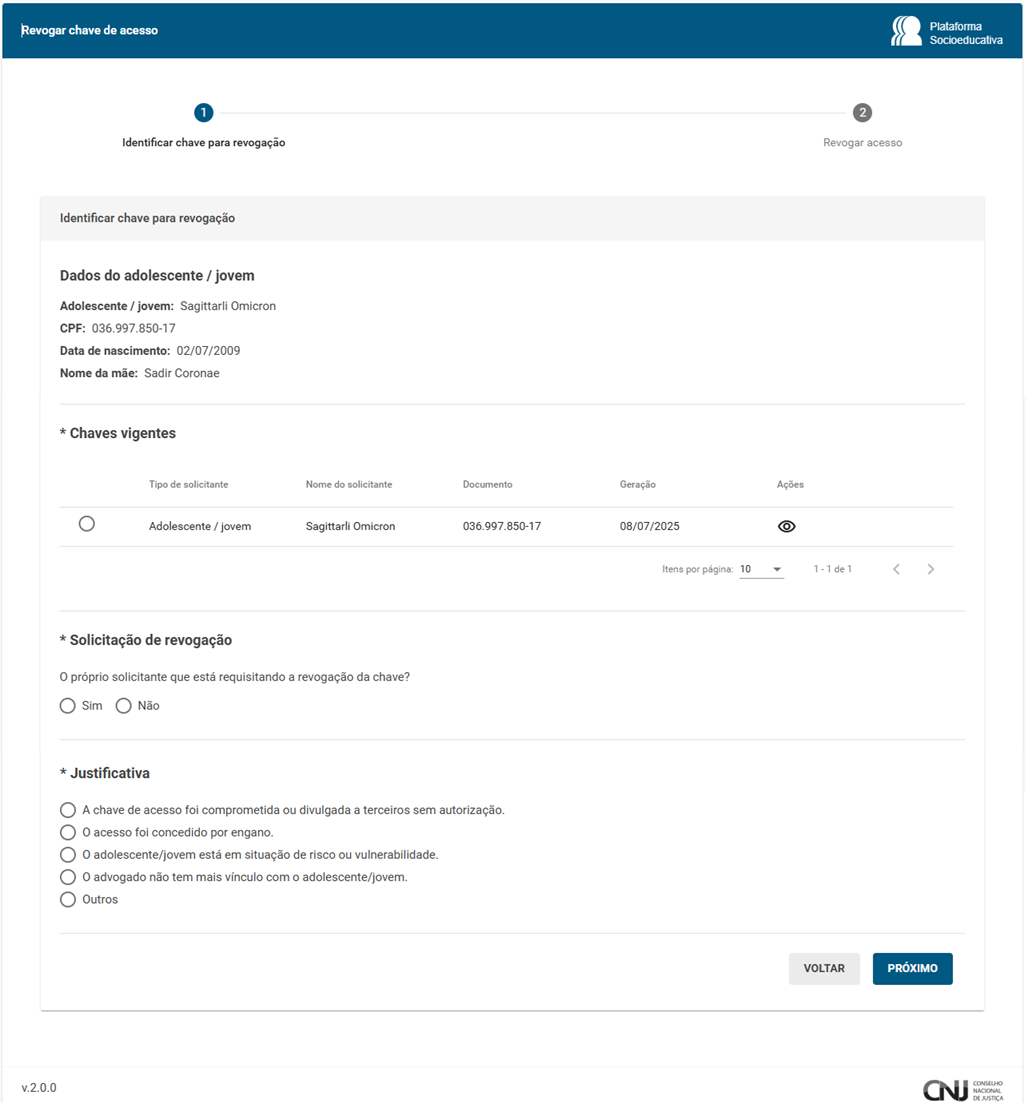Viewport: 1028px width, 1115px height.
Task: Select justification: key was compromised
Action: (68, 810)
